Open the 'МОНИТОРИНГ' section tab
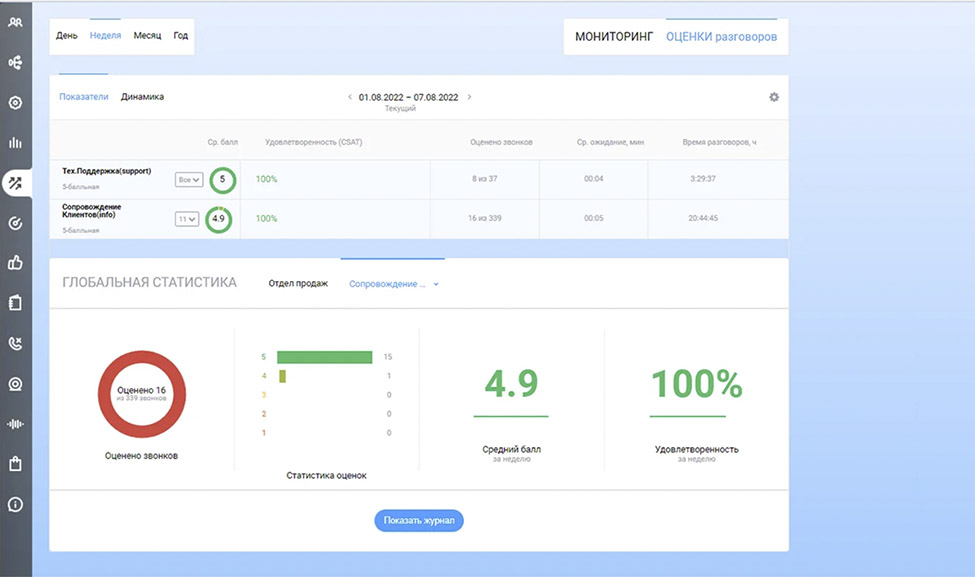Screen dimensions: 975x577 (614, 37)
